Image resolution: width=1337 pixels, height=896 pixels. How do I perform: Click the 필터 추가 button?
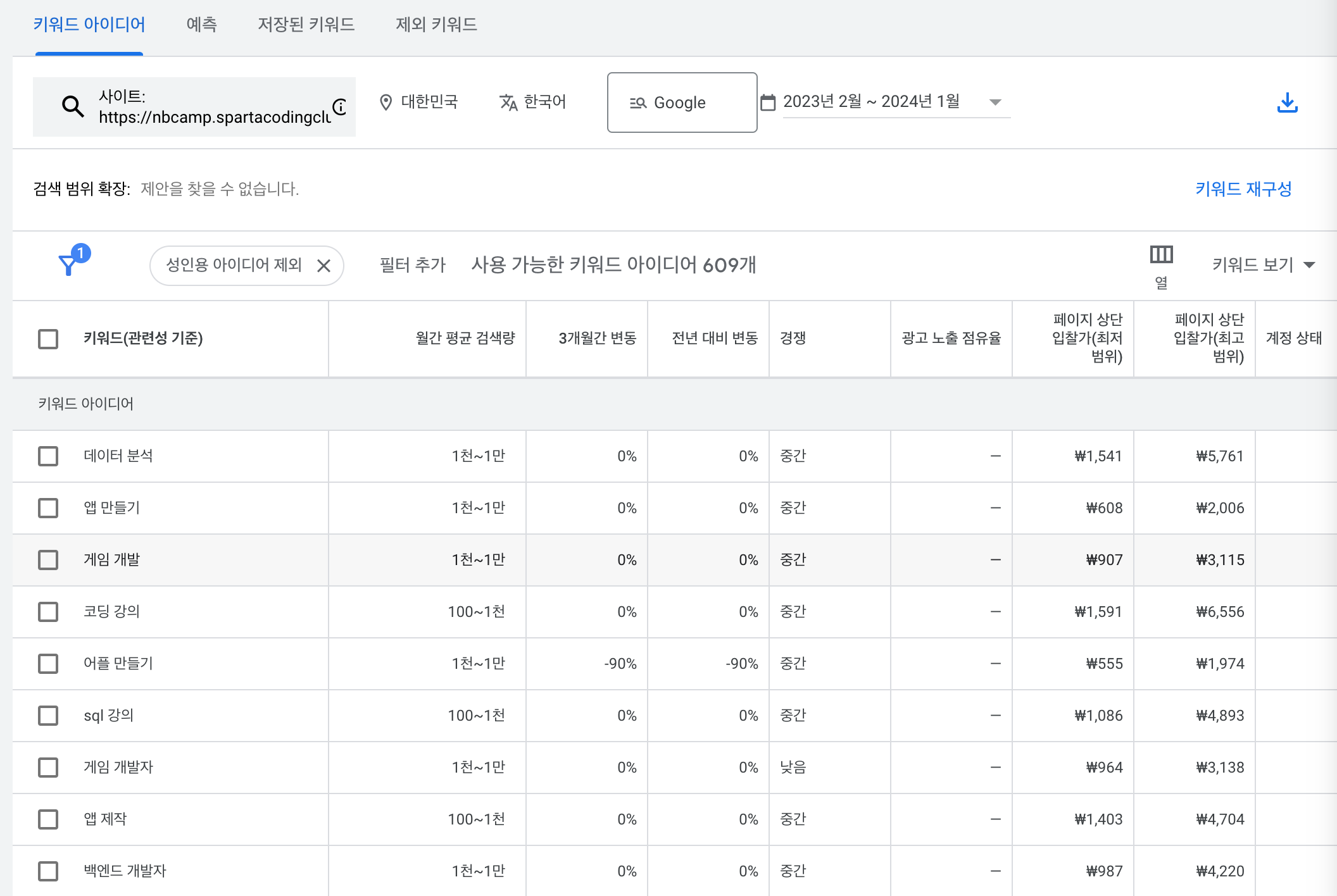tap(412, 265)
